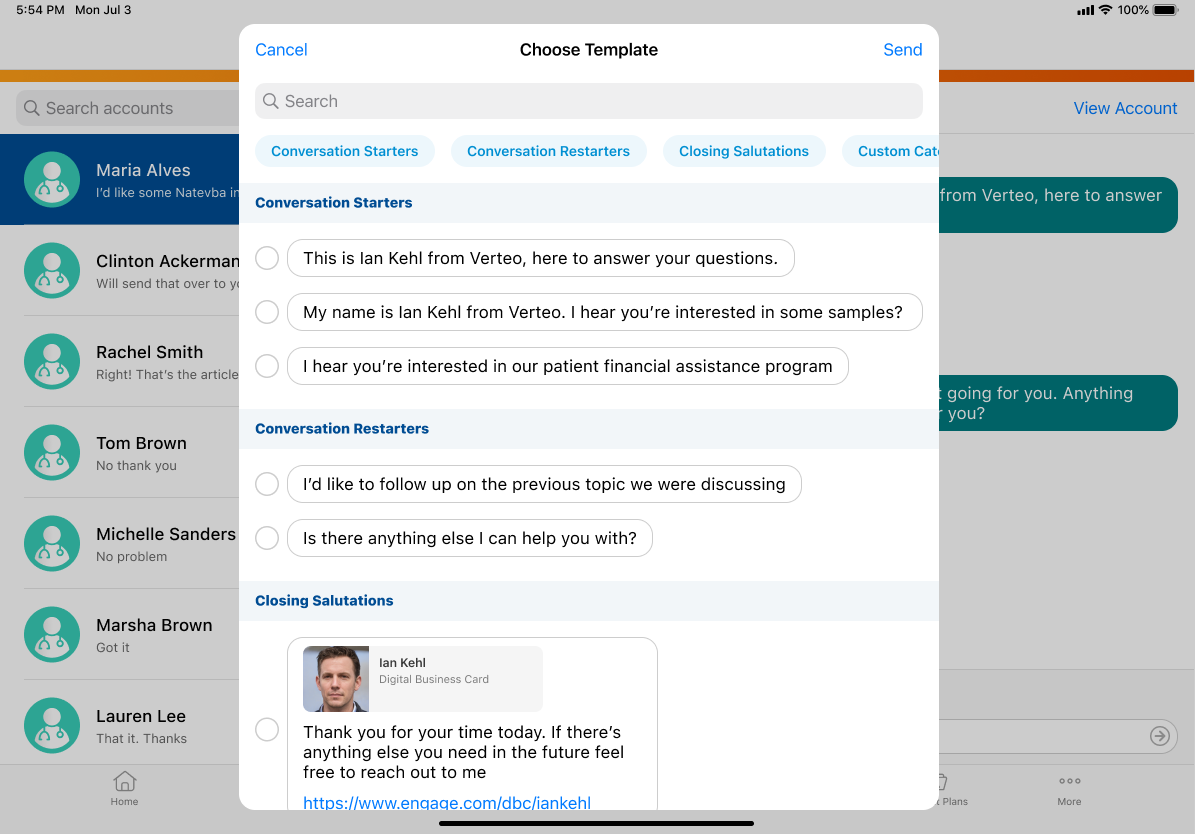Cancel the Choose Template dialog
The width and height of the screenshot is (1195, 834).
pos(281,50)
